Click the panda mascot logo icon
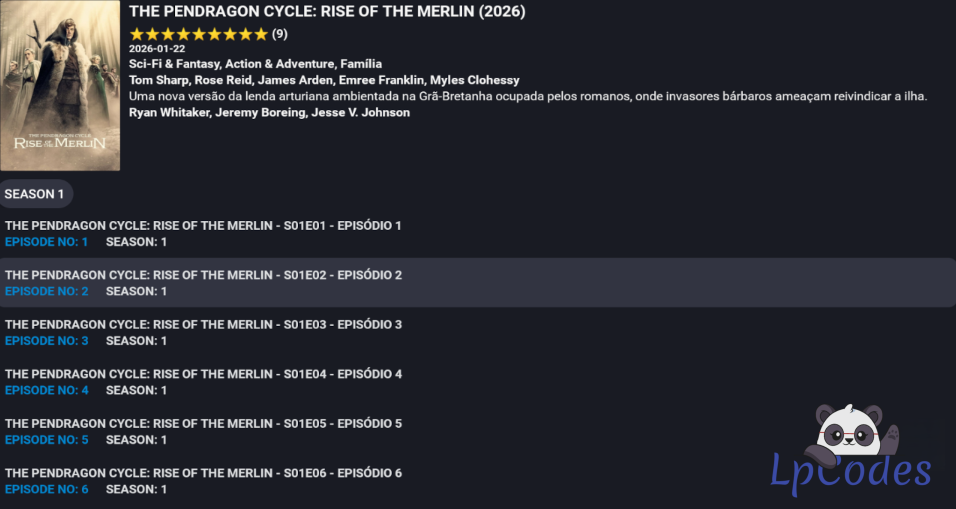The height and width of the screenshot is (509, 956). tap(855, 434)
